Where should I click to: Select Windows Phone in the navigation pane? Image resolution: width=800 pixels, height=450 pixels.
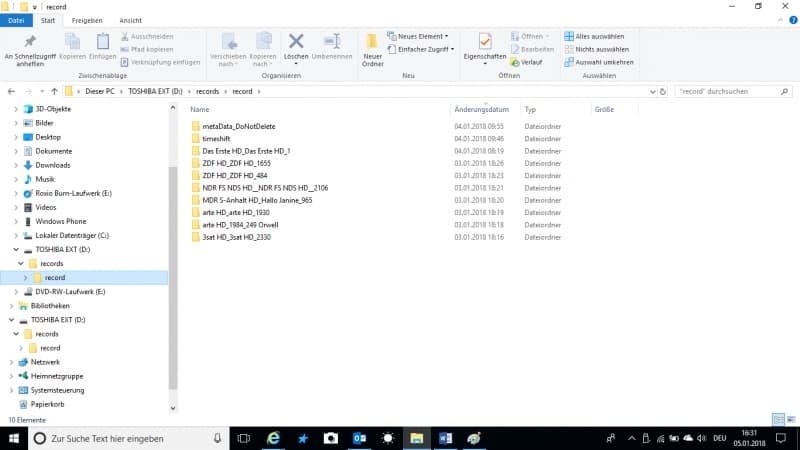[60, 221]
